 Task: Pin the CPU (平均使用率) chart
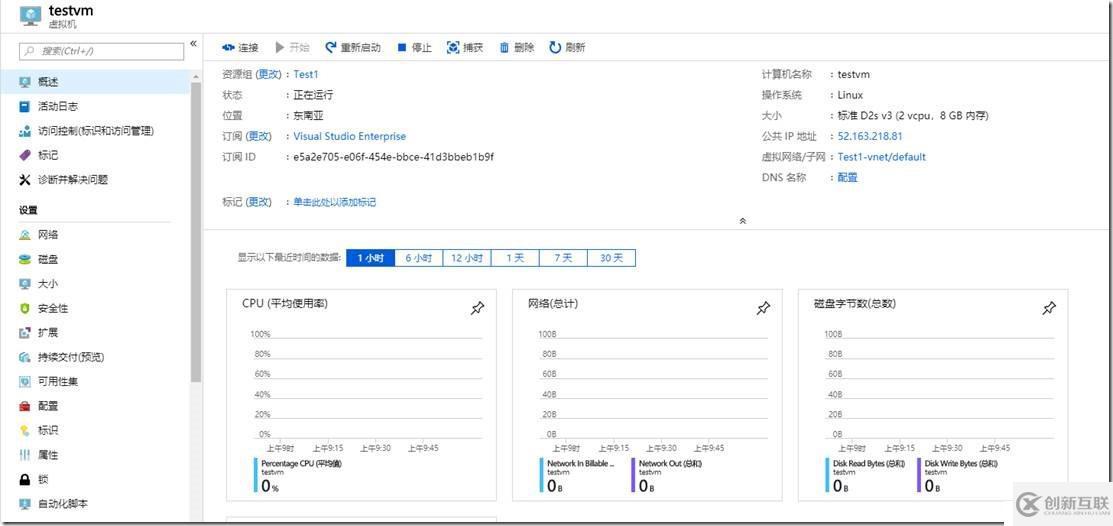pos(478,308)
